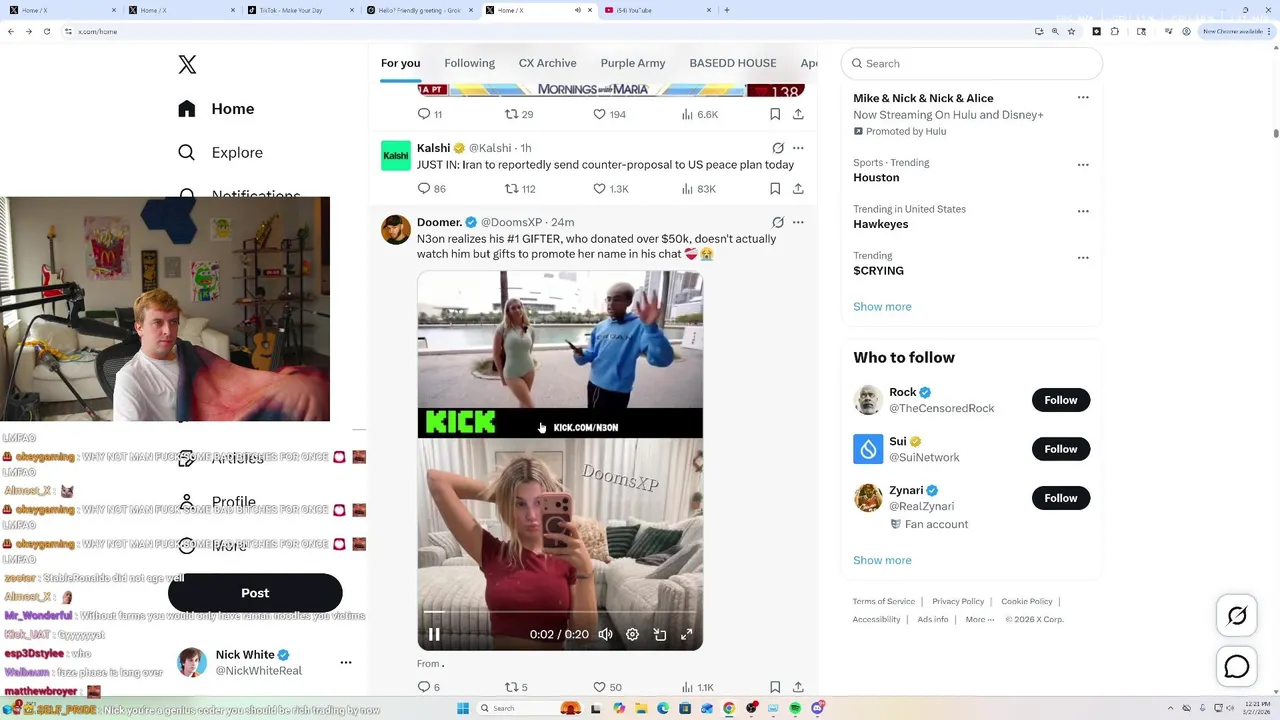Reply to the top post with 11 replies
The height and width of the screenshot is (720, 1280).
click(430, 115)
